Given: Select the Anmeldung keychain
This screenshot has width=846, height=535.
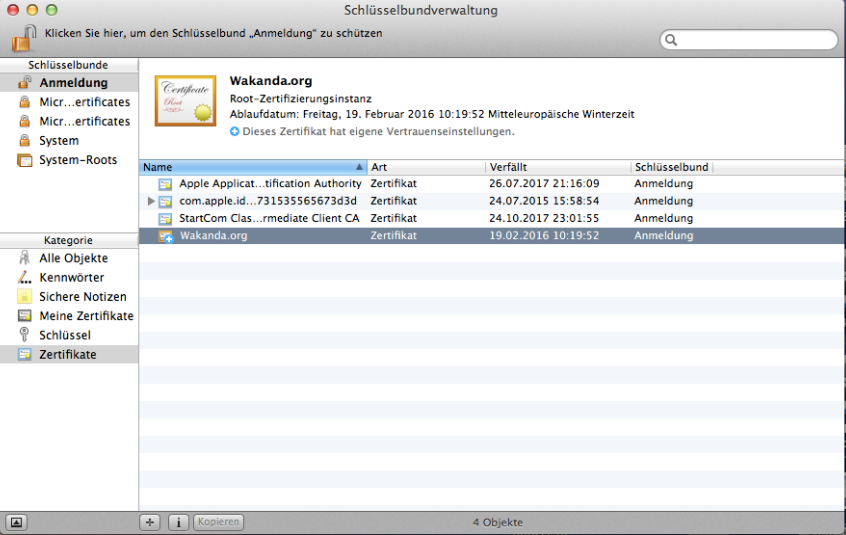Looking at the screenshot, I should tap(73, 83).
